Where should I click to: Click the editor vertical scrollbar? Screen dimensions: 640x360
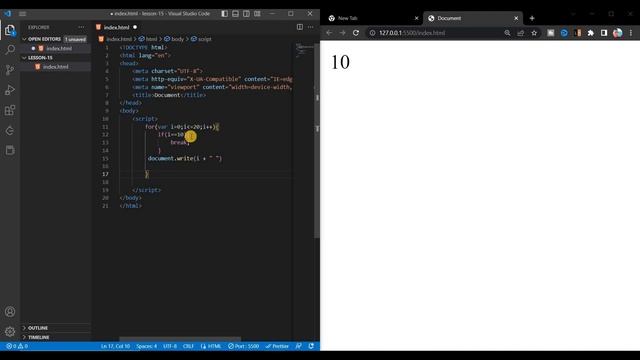(317, 141)
